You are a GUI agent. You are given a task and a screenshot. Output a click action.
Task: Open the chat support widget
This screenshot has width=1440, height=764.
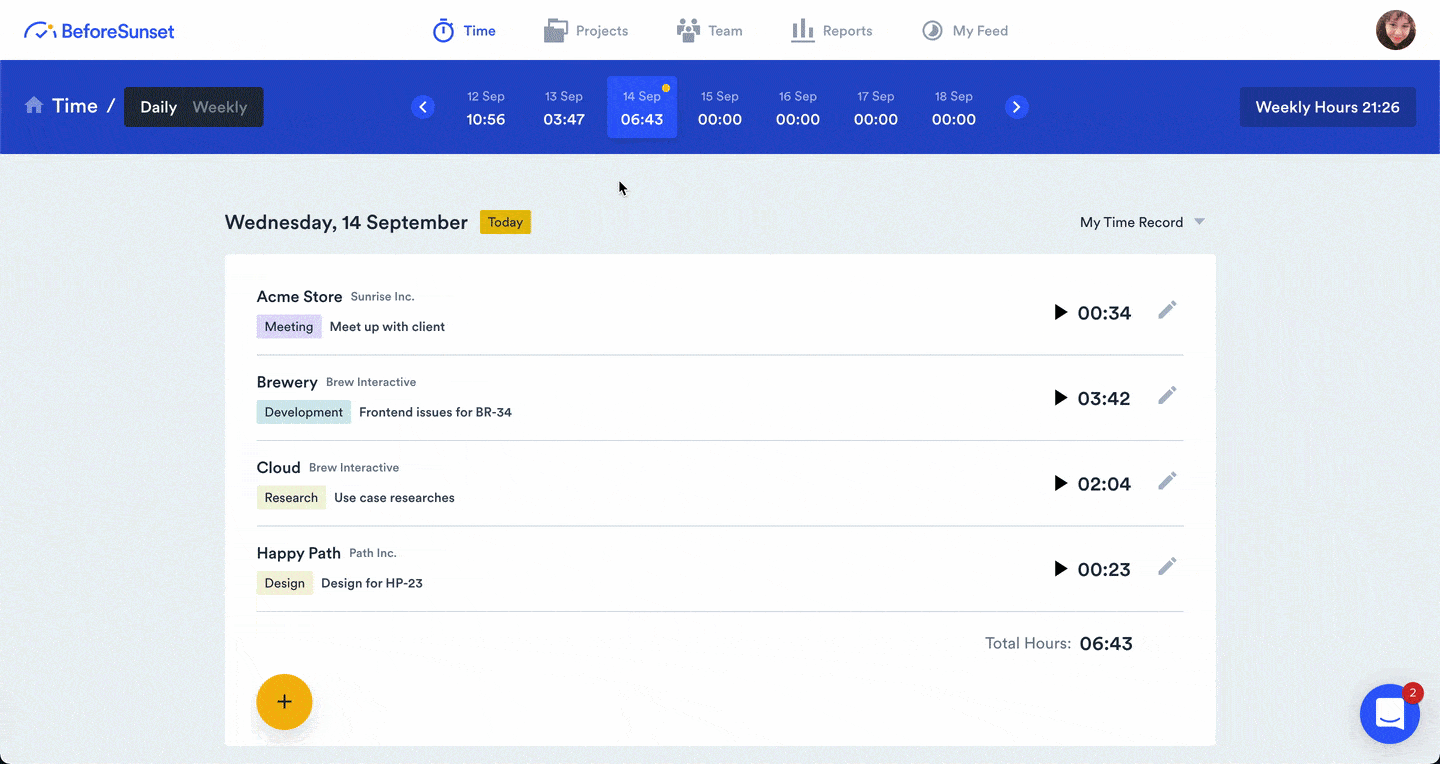pos(1390,714)
